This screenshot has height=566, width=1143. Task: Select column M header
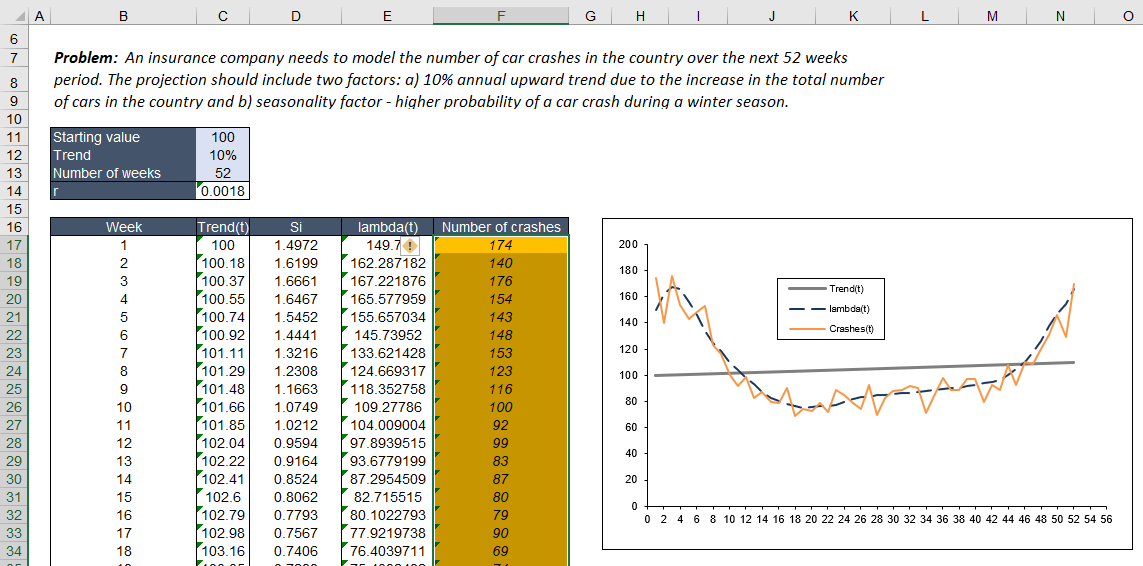click(x=991, y=16)
